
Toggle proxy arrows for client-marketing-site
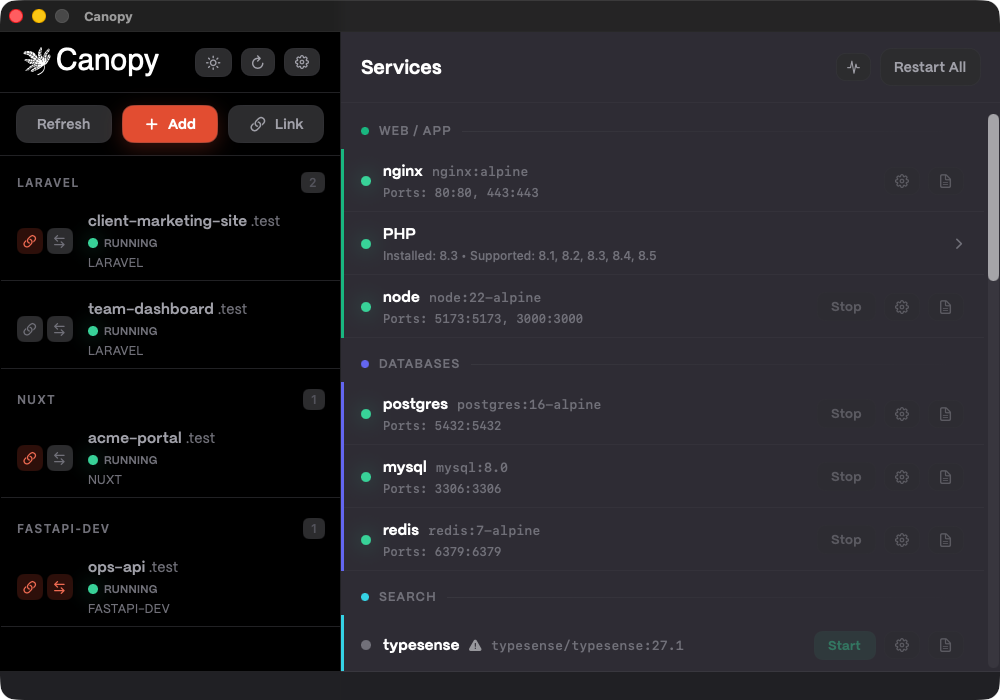59,241
